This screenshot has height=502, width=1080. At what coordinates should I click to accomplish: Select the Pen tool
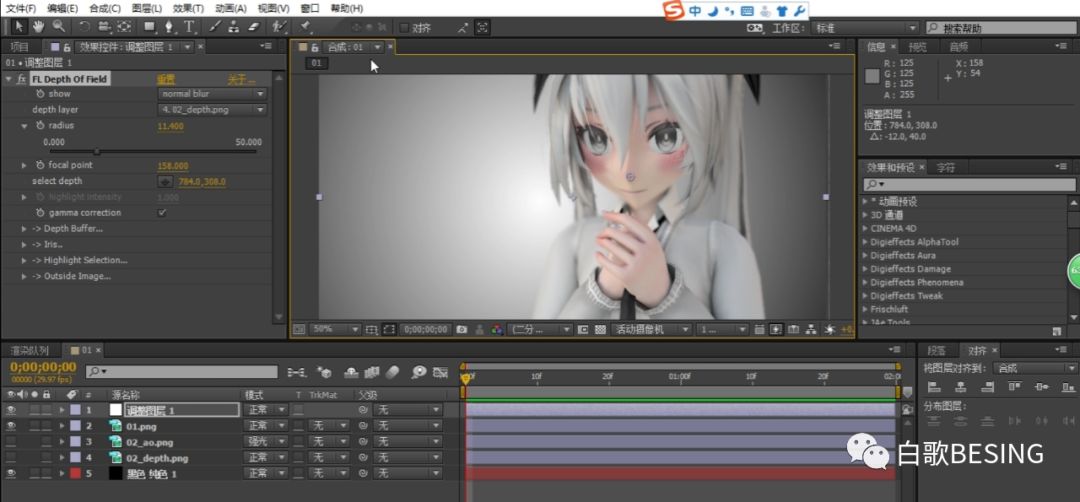169,27
